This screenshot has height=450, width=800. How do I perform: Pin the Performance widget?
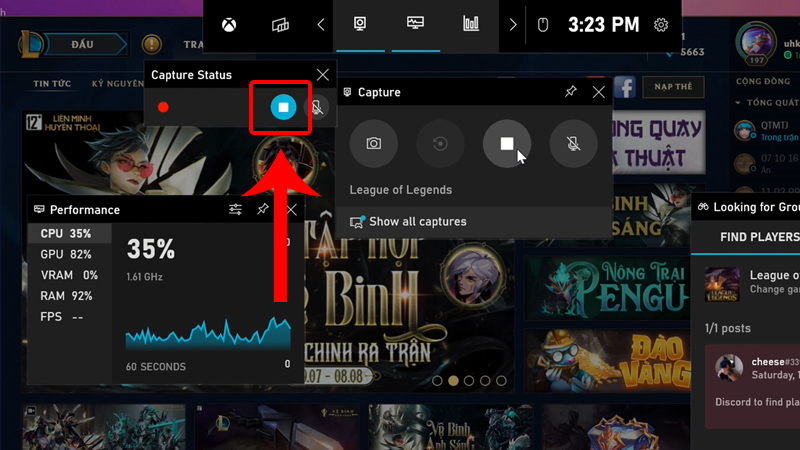click(263, 210)
